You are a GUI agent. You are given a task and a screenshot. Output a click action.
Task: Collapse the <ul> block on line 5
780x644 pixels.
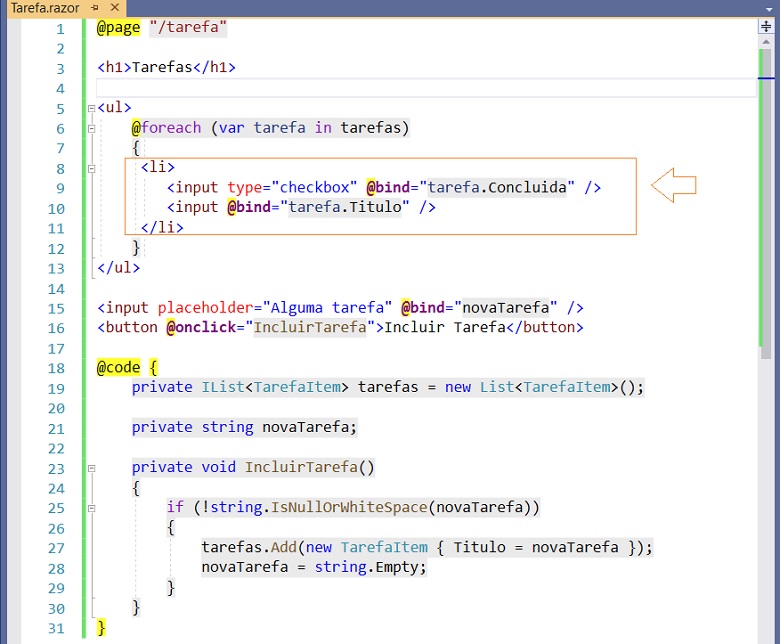pyautogui.click(x=92, y=108)
